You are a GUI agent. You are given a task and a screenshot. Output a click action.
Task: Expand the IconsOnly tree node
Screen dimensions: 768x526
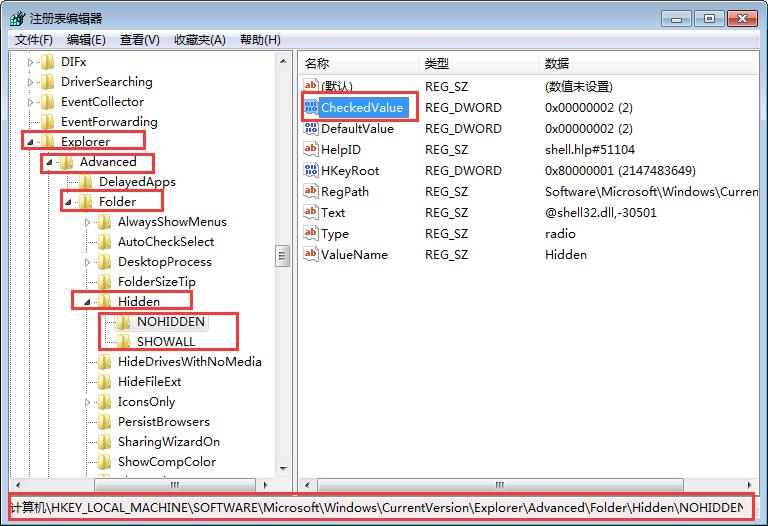pos(87,402)
